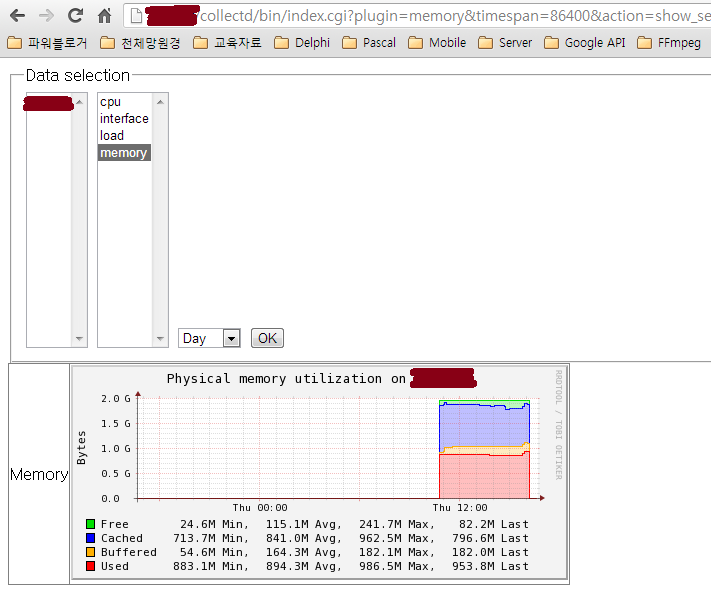Click the Memory row label
Viewport: 711px width, 610px height.
[x=39, y=474]
